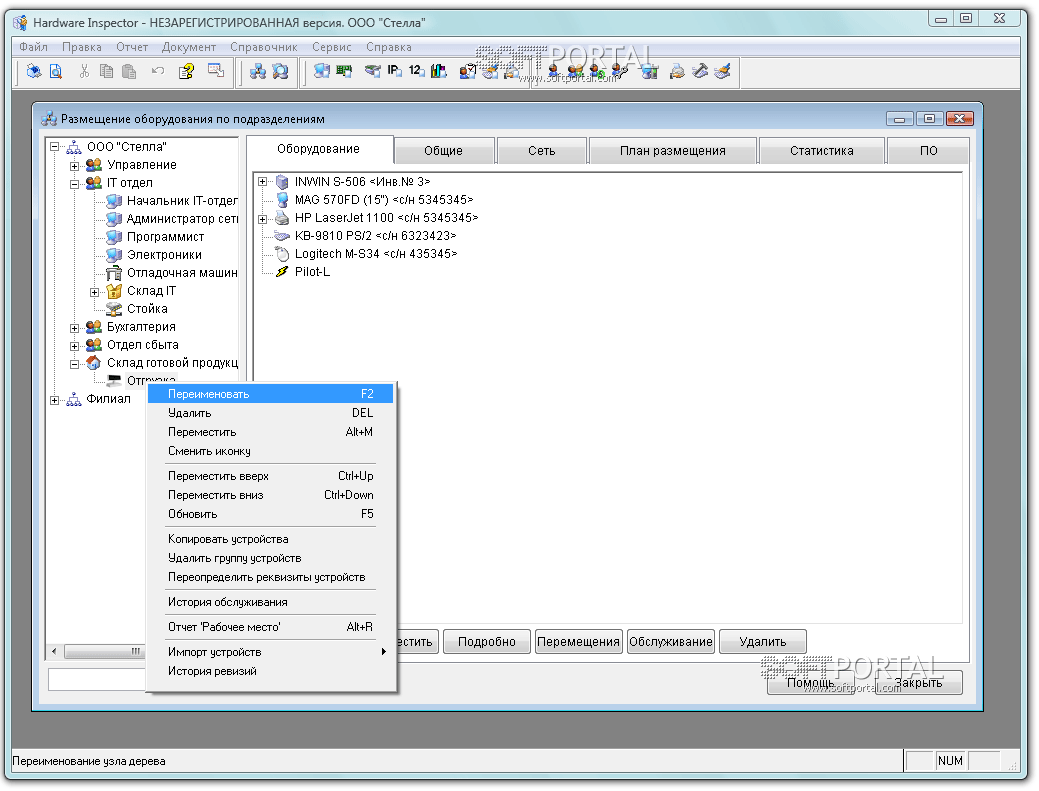
Task: Click the Logitech M-S34 mouse icon
Action: [282, 254]
